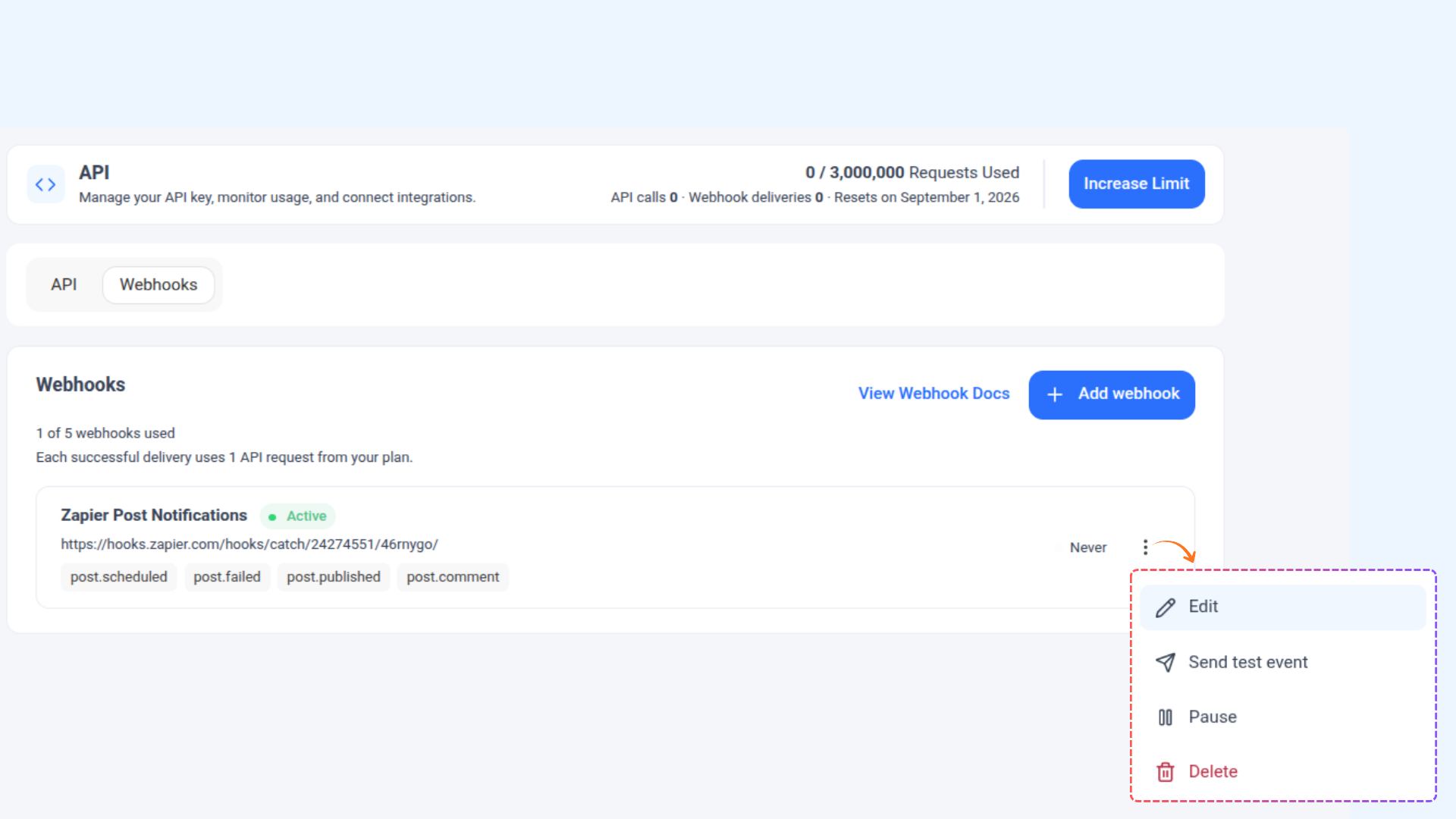Click the 1 of 5 webhooks used text

tap(105, 433)
